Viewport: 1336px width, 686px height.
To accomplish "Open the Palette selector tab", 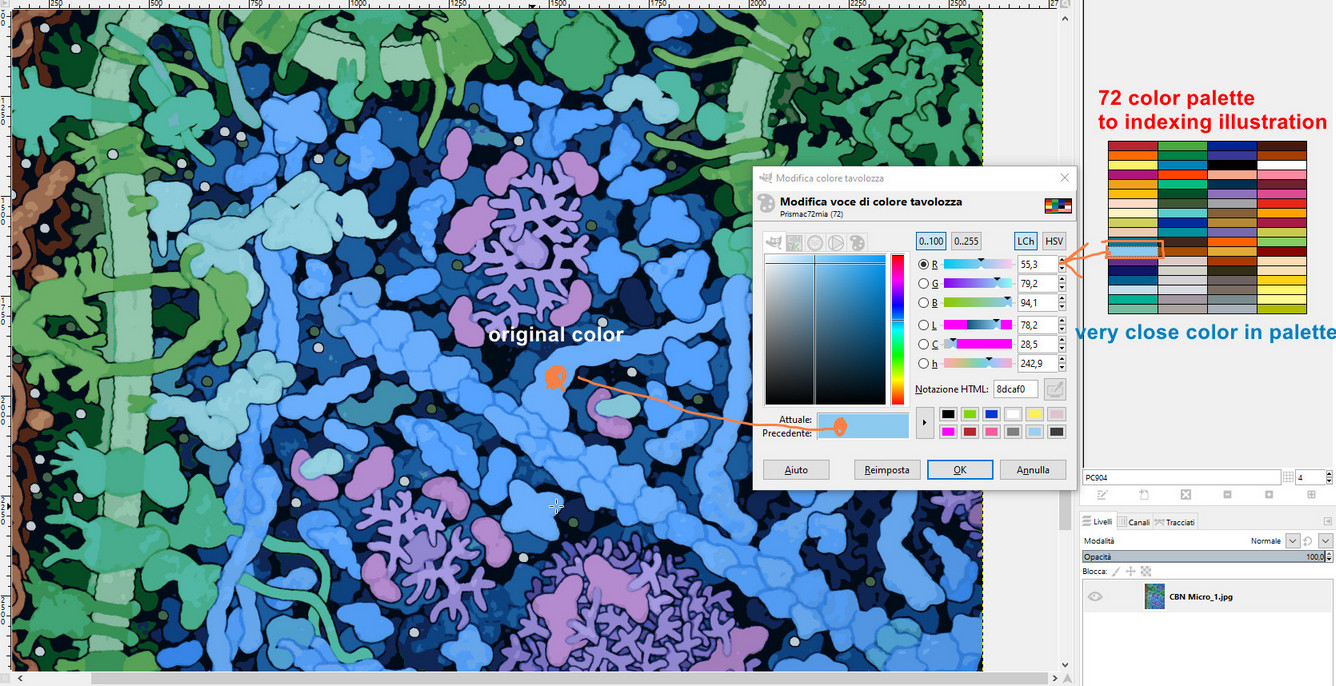I will coord(857,242).
